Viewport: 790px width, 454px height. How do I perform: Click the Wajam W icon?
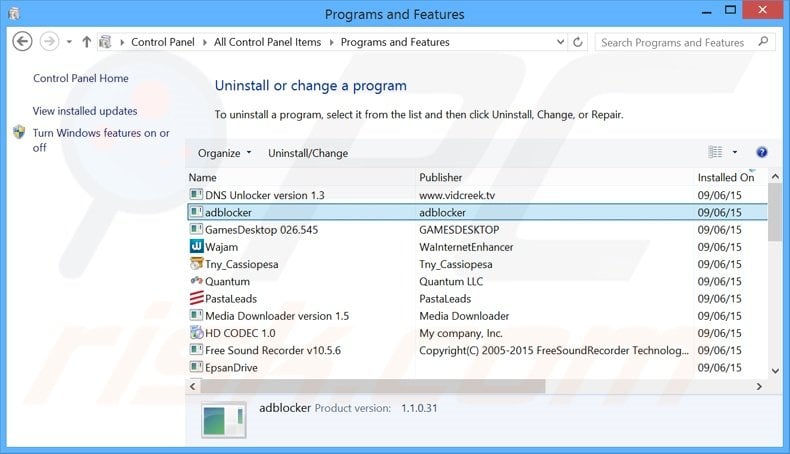196,246
